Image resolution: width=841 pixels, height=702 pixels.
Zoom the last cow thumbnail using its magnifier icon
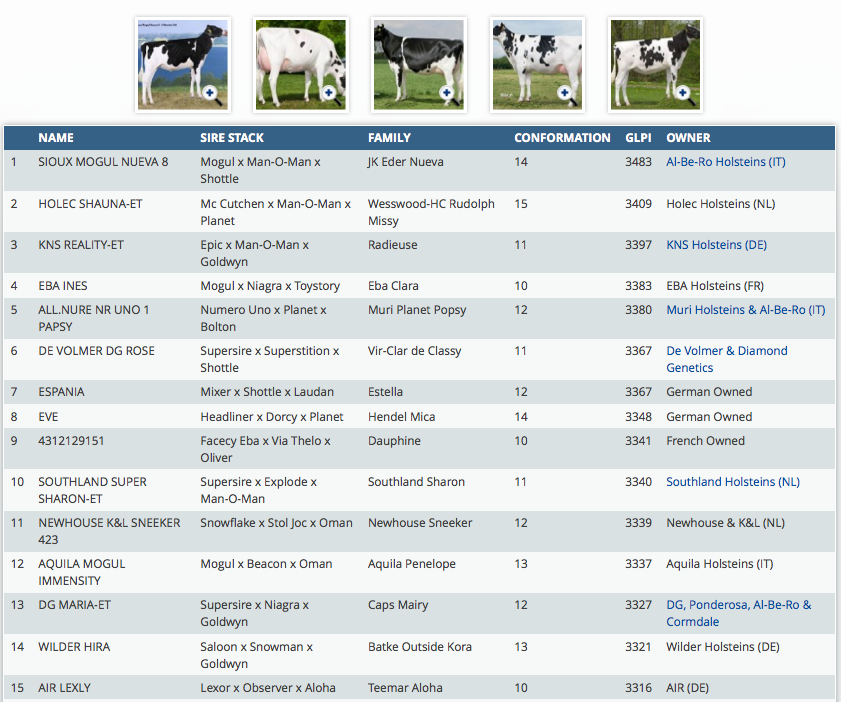point(683,93)
